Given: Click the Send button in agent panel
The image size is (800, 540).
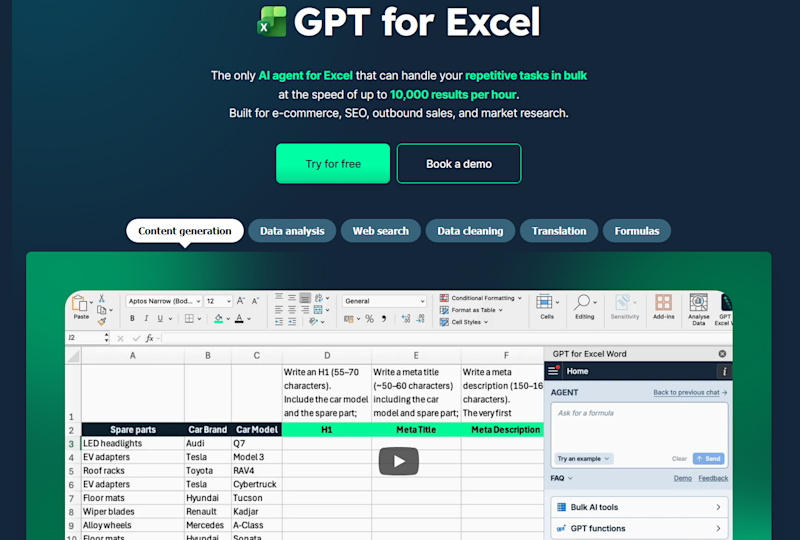Looking at the screenshot, I should [x=709, y=459].
